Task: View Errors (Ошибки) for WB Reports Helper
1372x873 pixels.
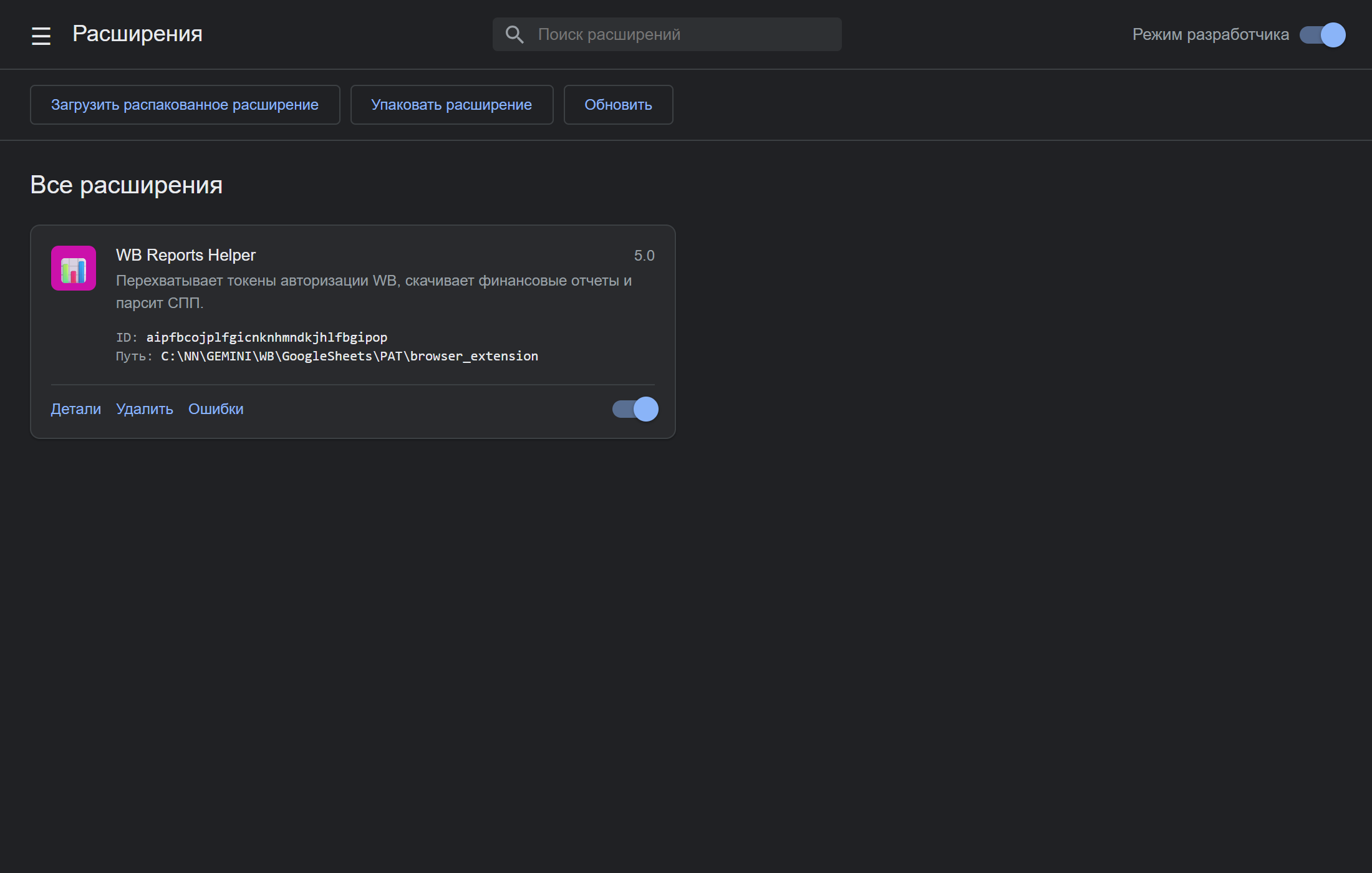Action: (216, 409)
